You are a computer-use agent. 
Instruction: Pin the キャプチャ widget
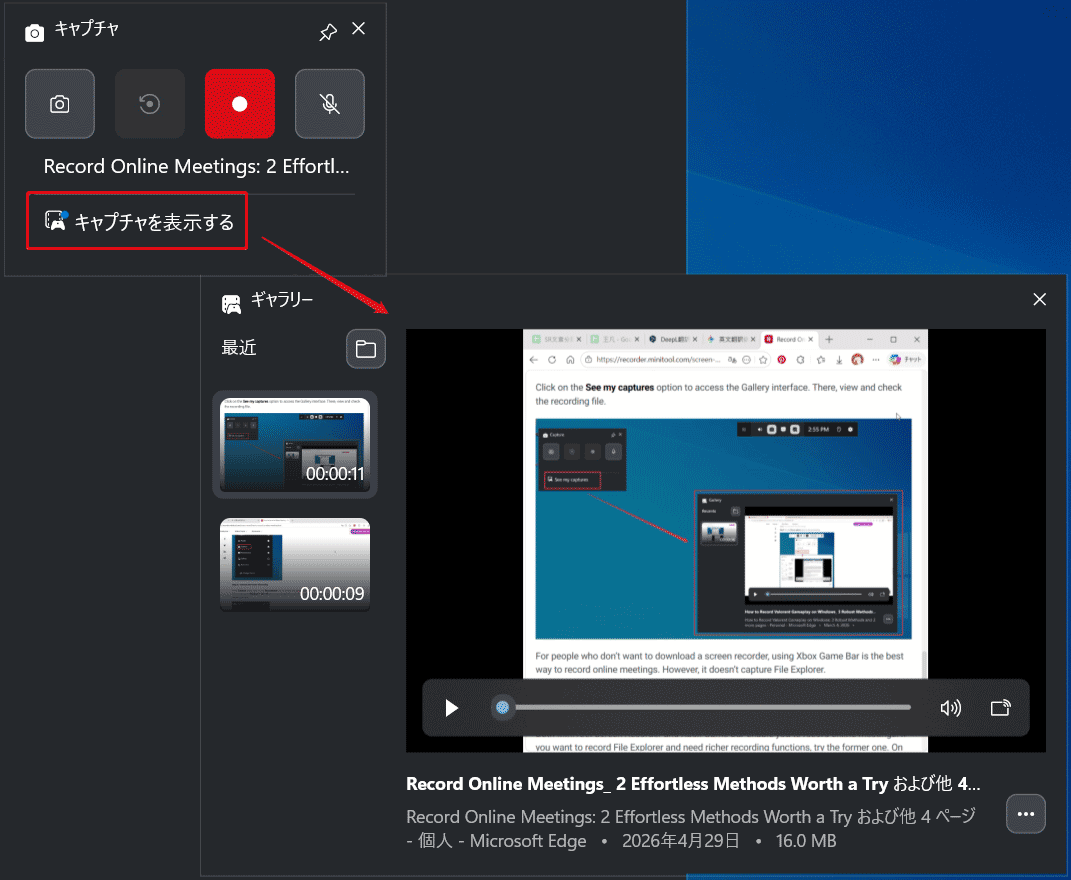point(328,31)
